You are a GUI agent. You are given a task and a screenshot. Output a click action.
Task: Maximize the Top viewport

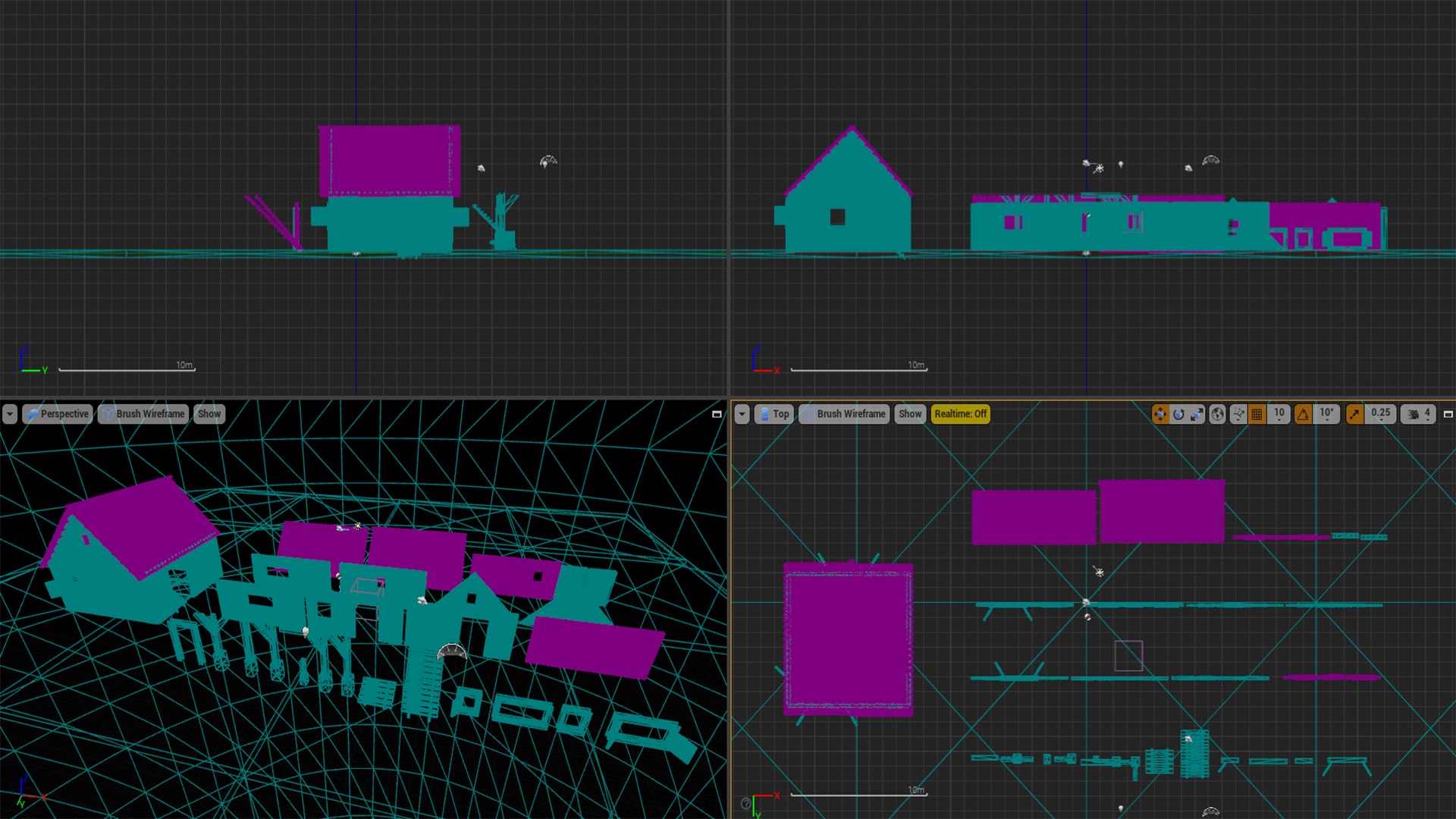pos(1448,414)
